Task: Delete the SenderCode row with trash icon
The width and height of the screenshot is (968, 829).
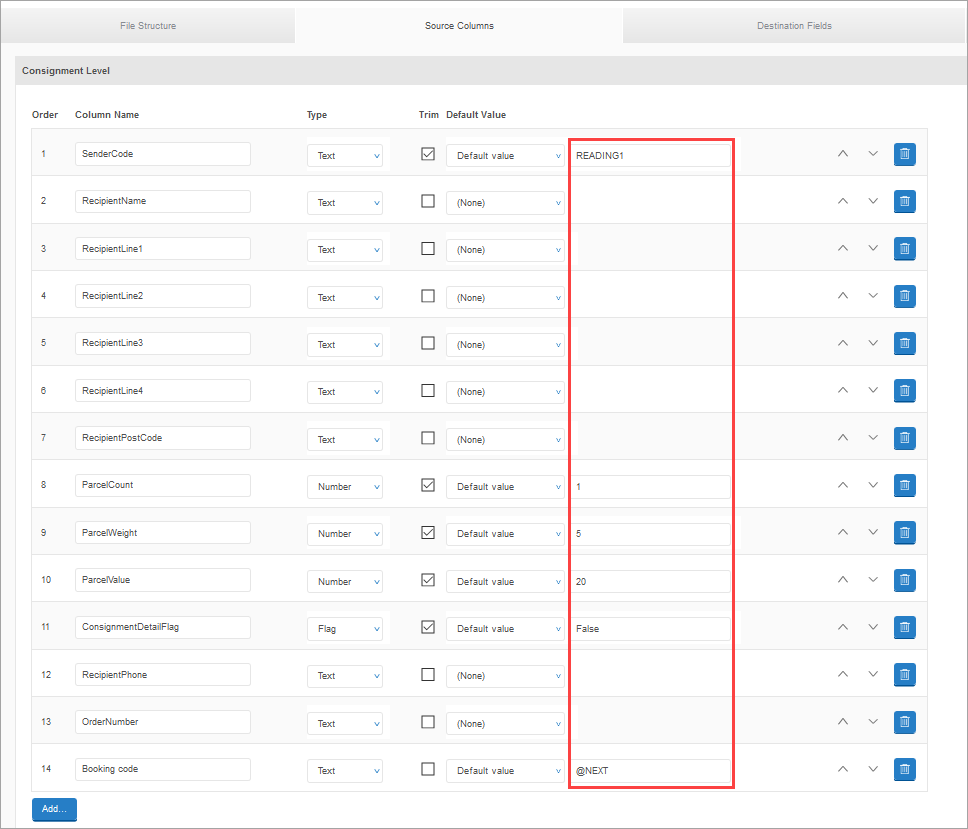Action: tap(904, 154)
